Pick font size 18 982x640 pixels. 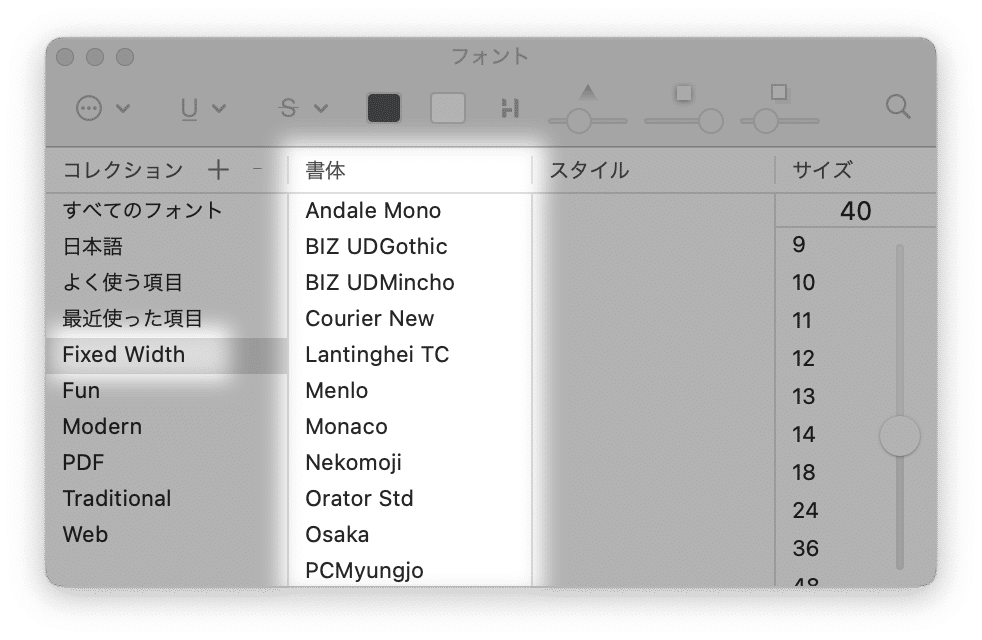[804, 472]
